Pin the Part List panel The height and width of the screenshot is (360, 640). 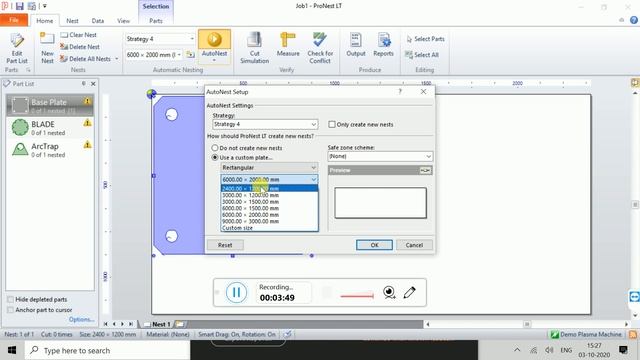(x=84, y=84)
